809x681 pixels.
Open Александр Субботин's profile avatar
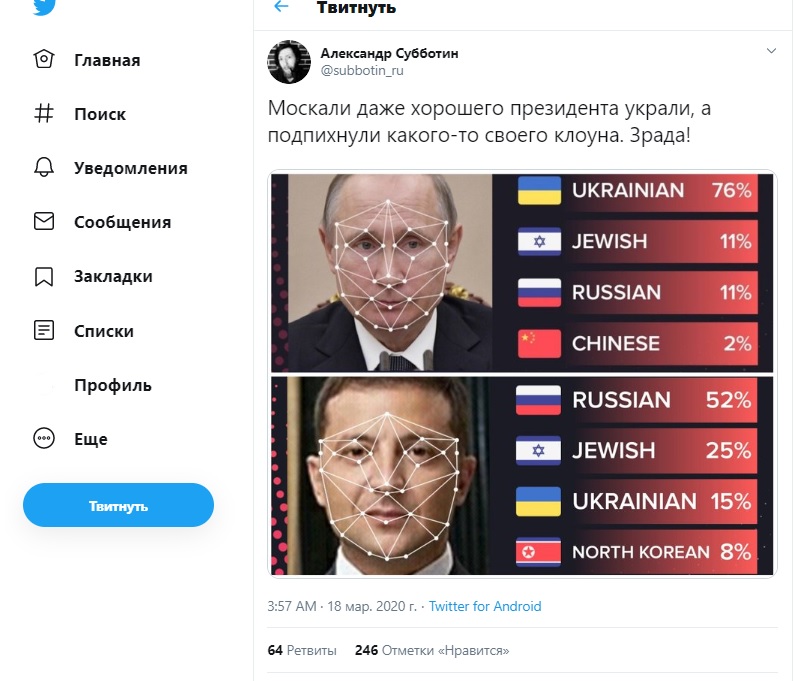[289, 62]
